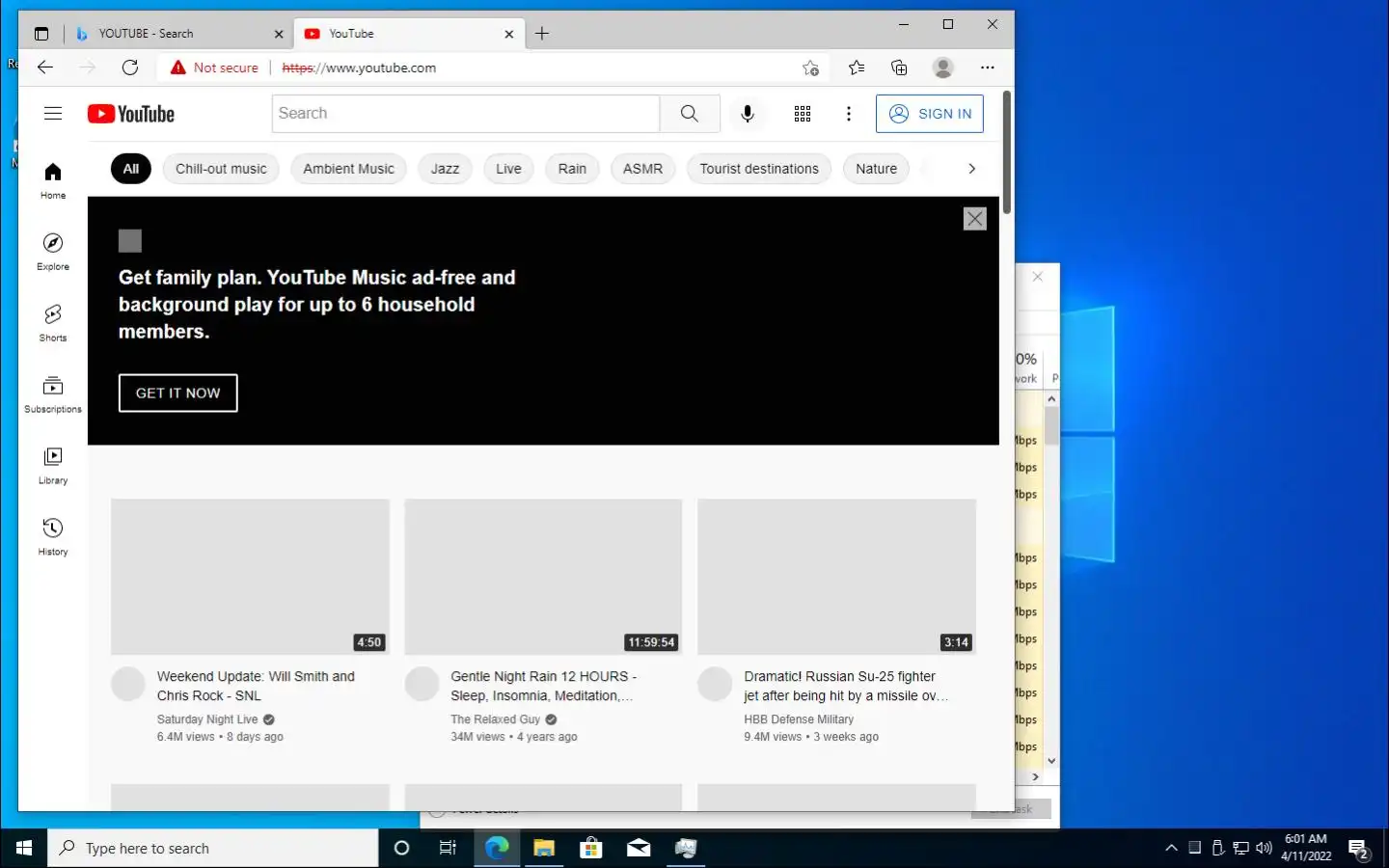Open Library in the sidebar
The height and width of the screenshot is (868, 1389).
[53, 466]
